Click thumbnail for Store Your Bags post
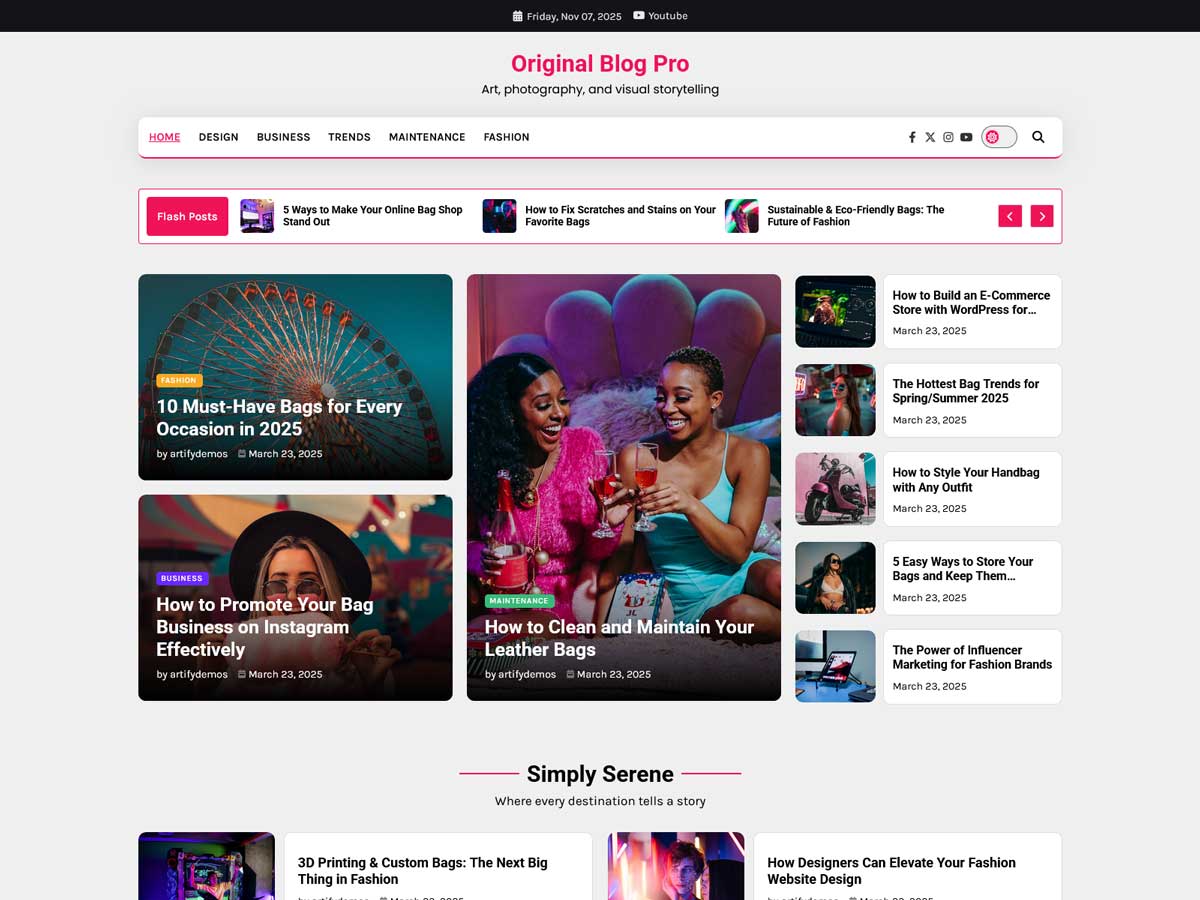Viewport: 1200px width, 900px height. (x=835, y=578)
